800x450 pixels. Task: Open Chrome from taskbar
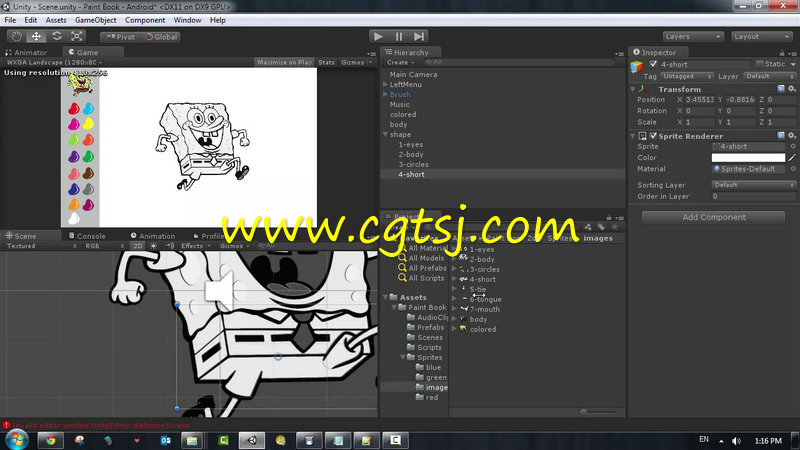pyautogui.click(x=50, y=440)
